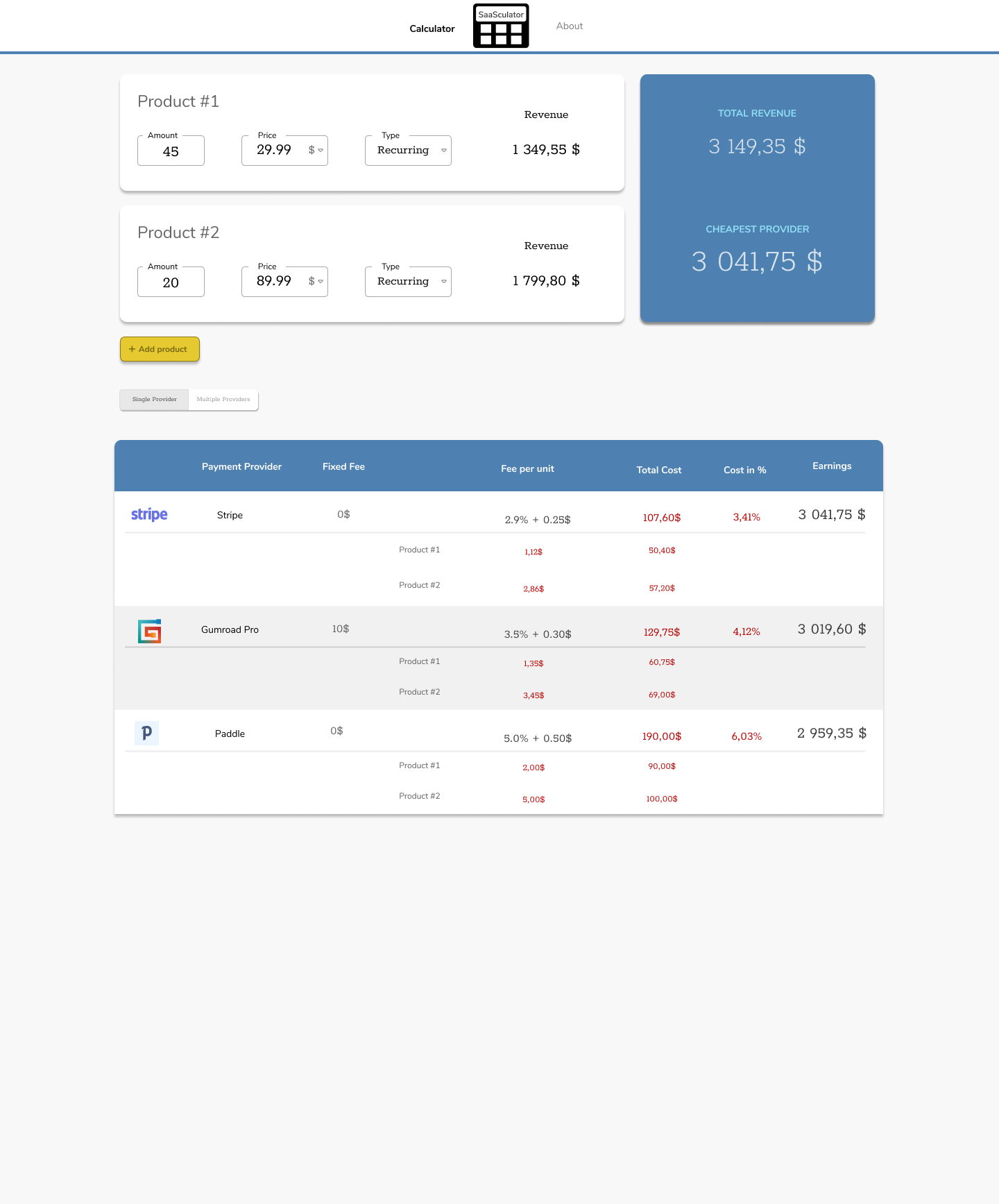Click the Cheapest Provider amount
Screen dimensions: 999x1204
(x=756, y=262)
